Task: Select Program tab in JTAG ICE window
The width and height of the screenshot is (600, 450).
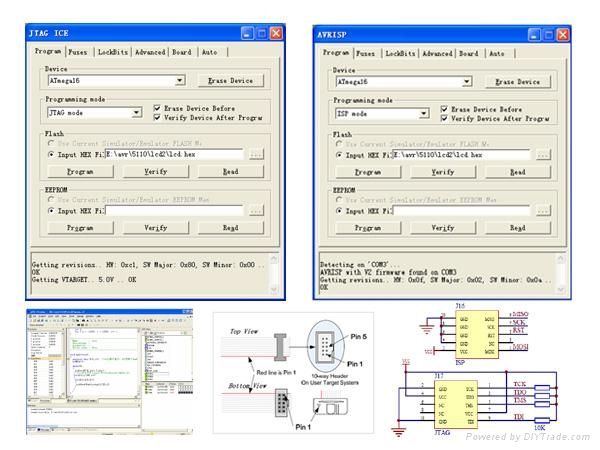Action: [x=48, y=51]
